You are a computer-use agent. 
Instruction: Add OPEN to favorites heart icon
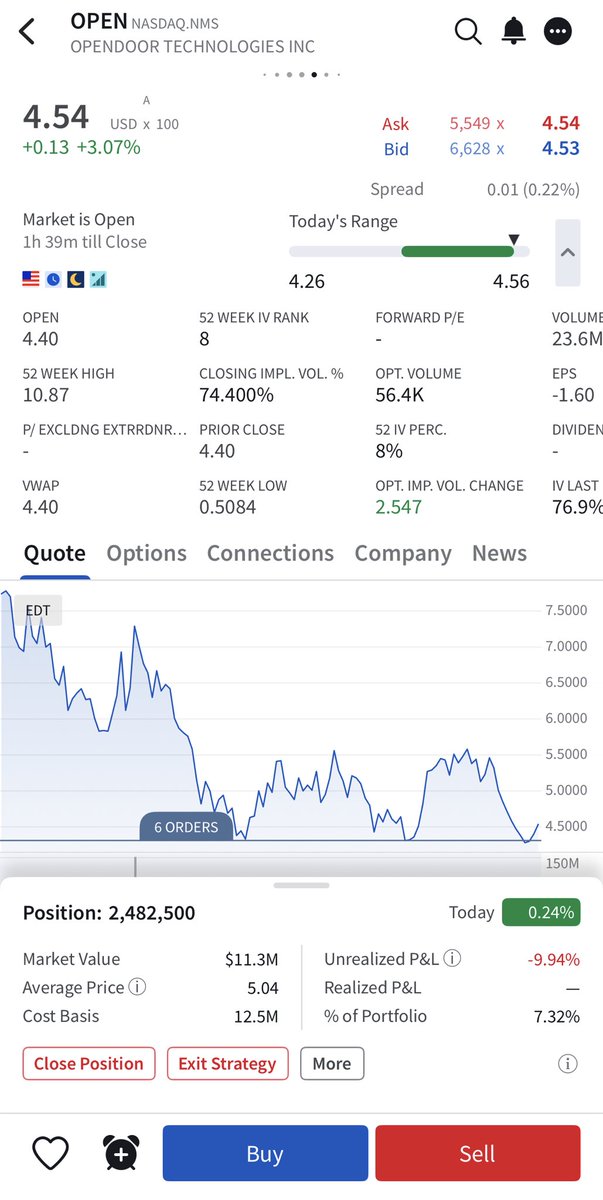(x=50, y=1153)
